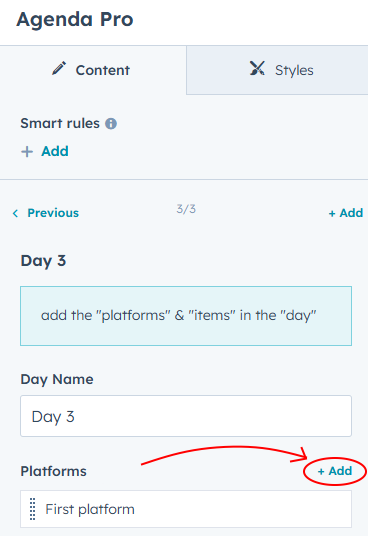This screenshot has width=368, height=536.
Task: Add a new smart rule
Action: point(44,151)
